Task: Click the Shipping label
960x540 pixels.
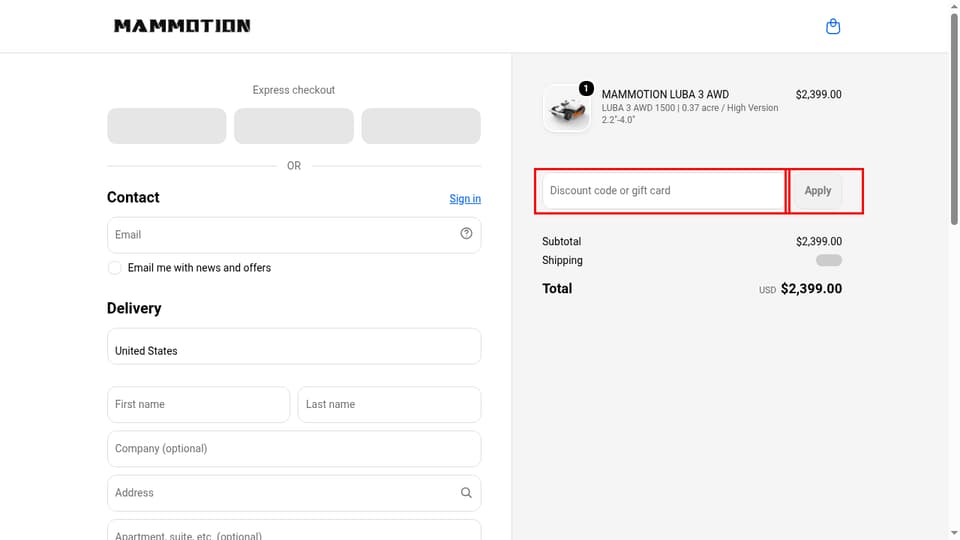Action: (x=562, y=260)
